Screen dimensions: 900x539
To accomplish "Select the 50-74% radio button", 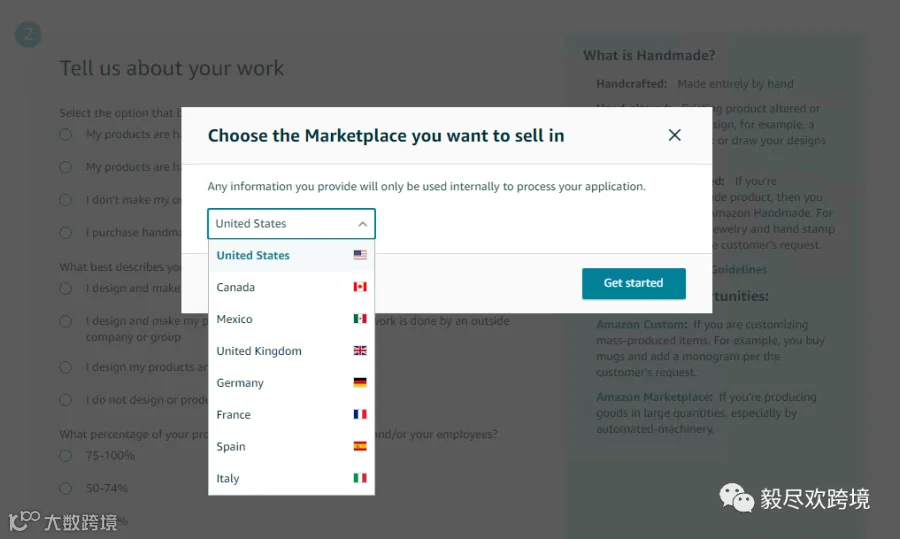I will 66,488.
